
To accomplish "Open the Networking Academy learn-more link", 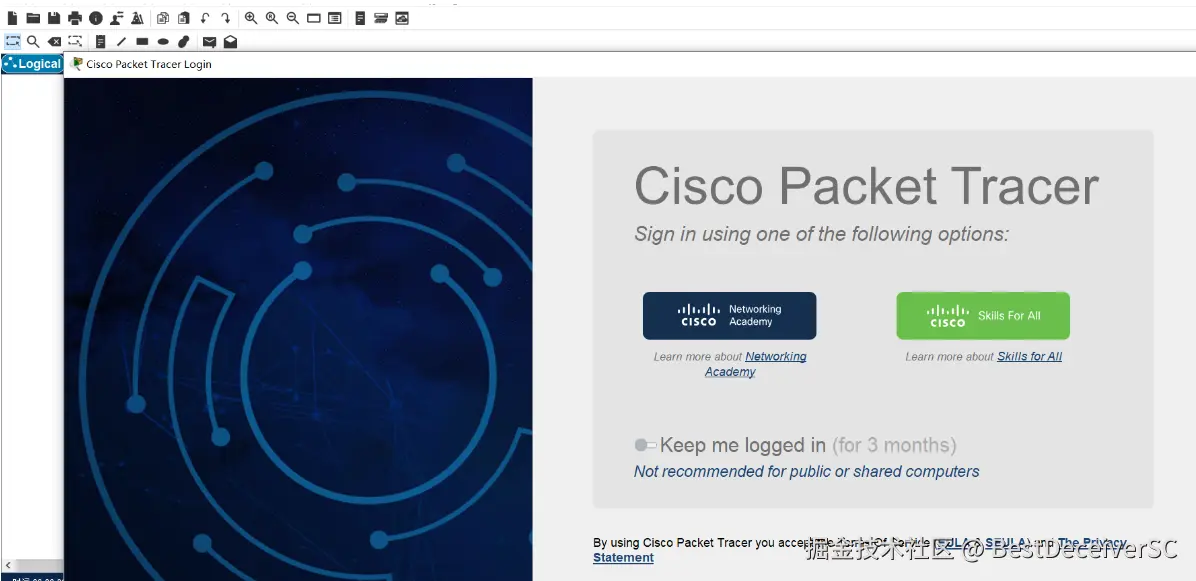I will [x=755, y=364].
